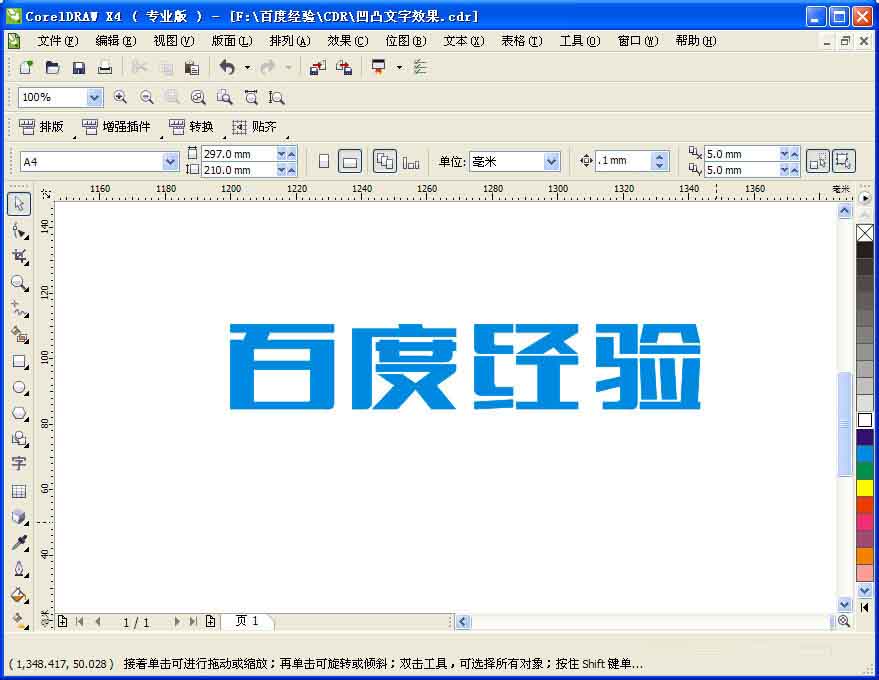Select the Basic shapes tool
Image resolution: width=879 pixels, height=680 pixels.
coord(19,438)
